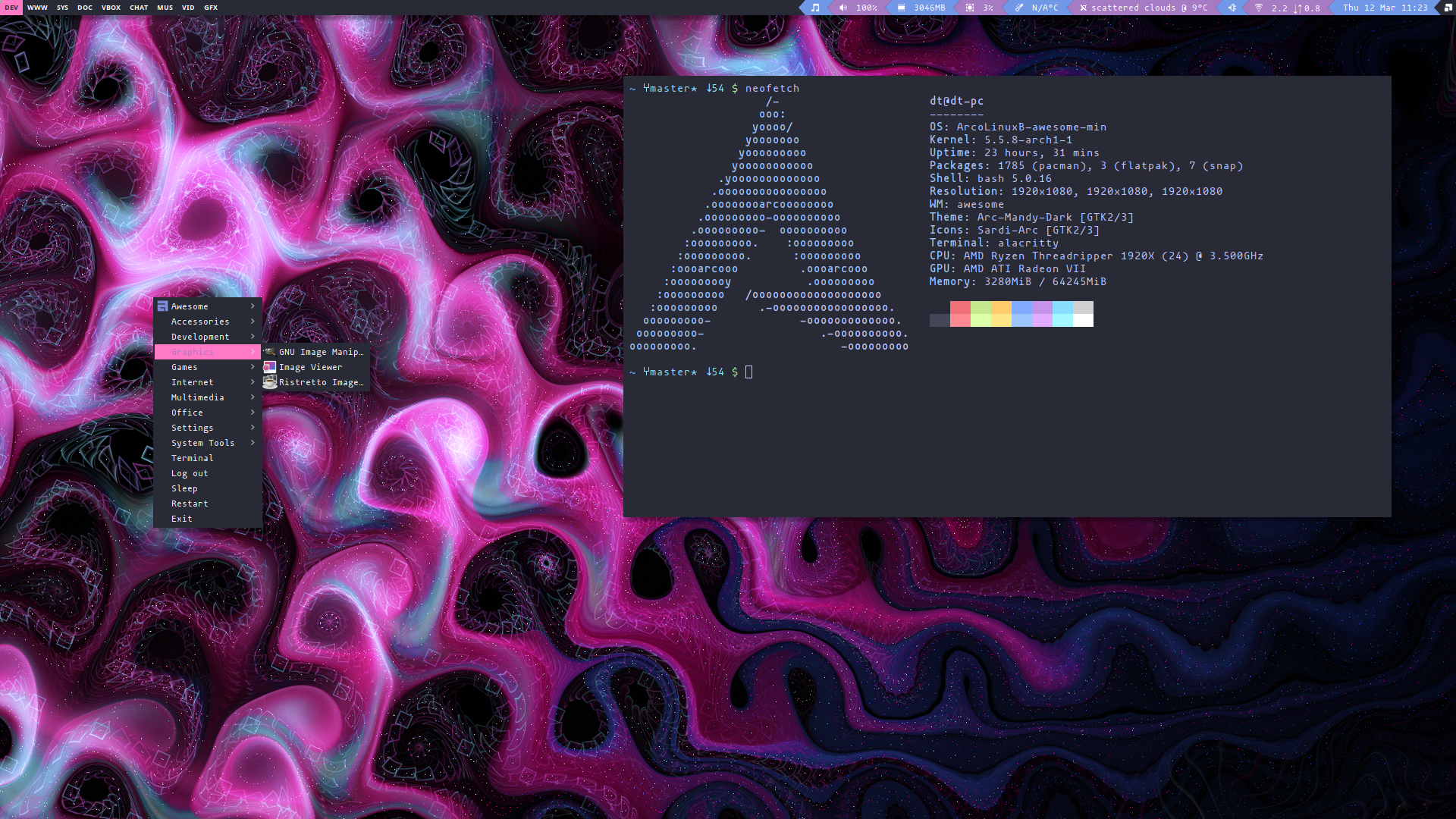Switch to the WWW workspace tag
1456x819 pixels.
pos(37,8)
